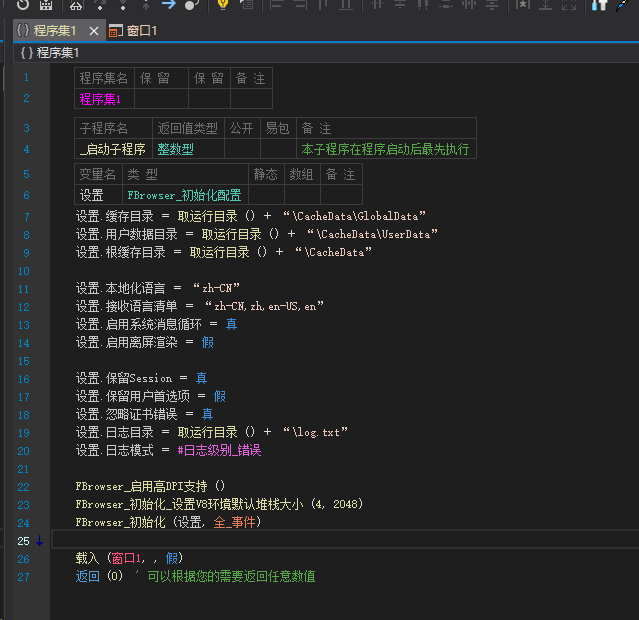
Task: Click the empty 数组 cell of variable 设置
Action: (x=302, y=195)
